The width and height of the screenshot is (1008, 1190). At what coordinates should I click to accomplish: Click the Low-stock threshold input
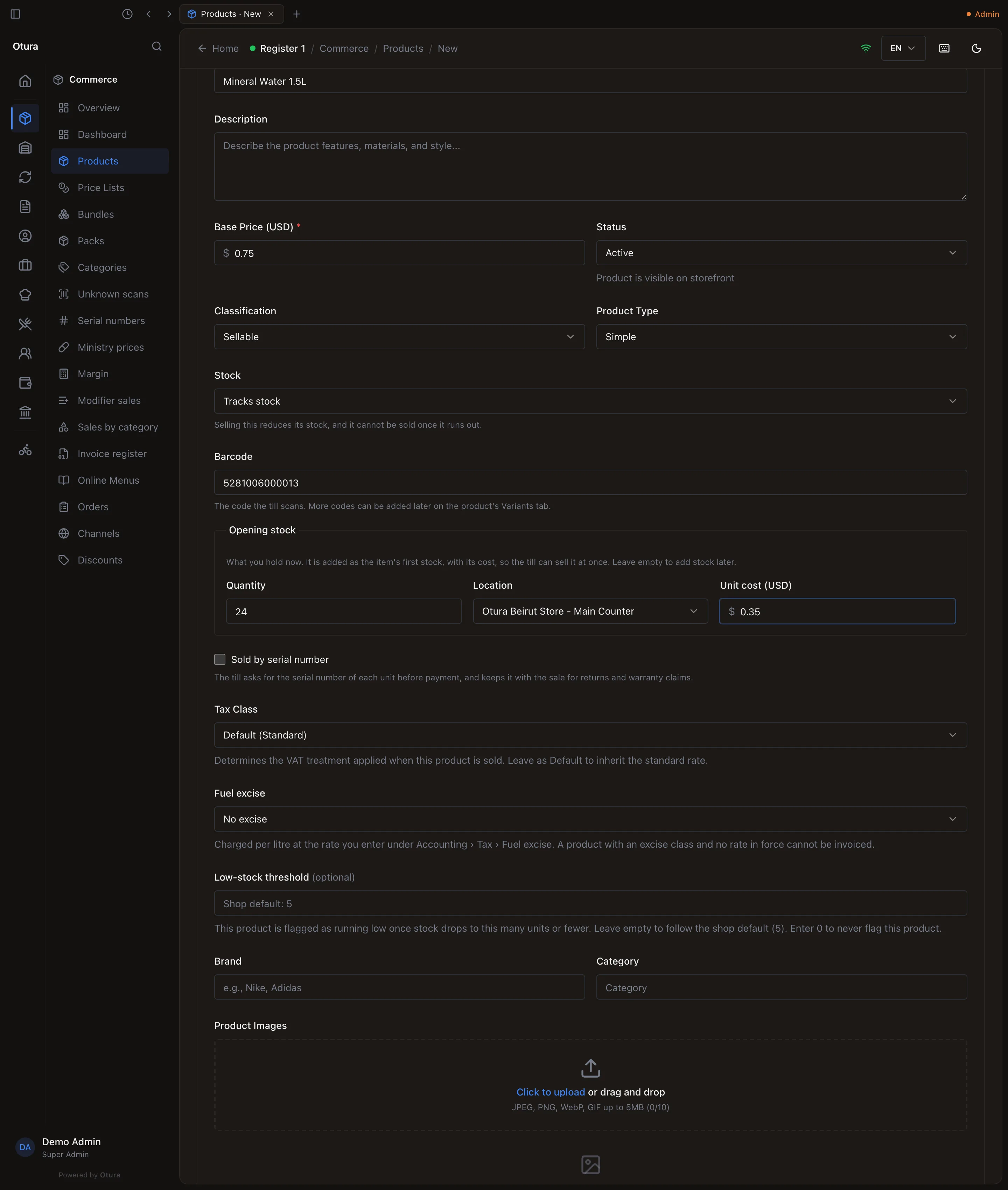[x=590, y=903]
